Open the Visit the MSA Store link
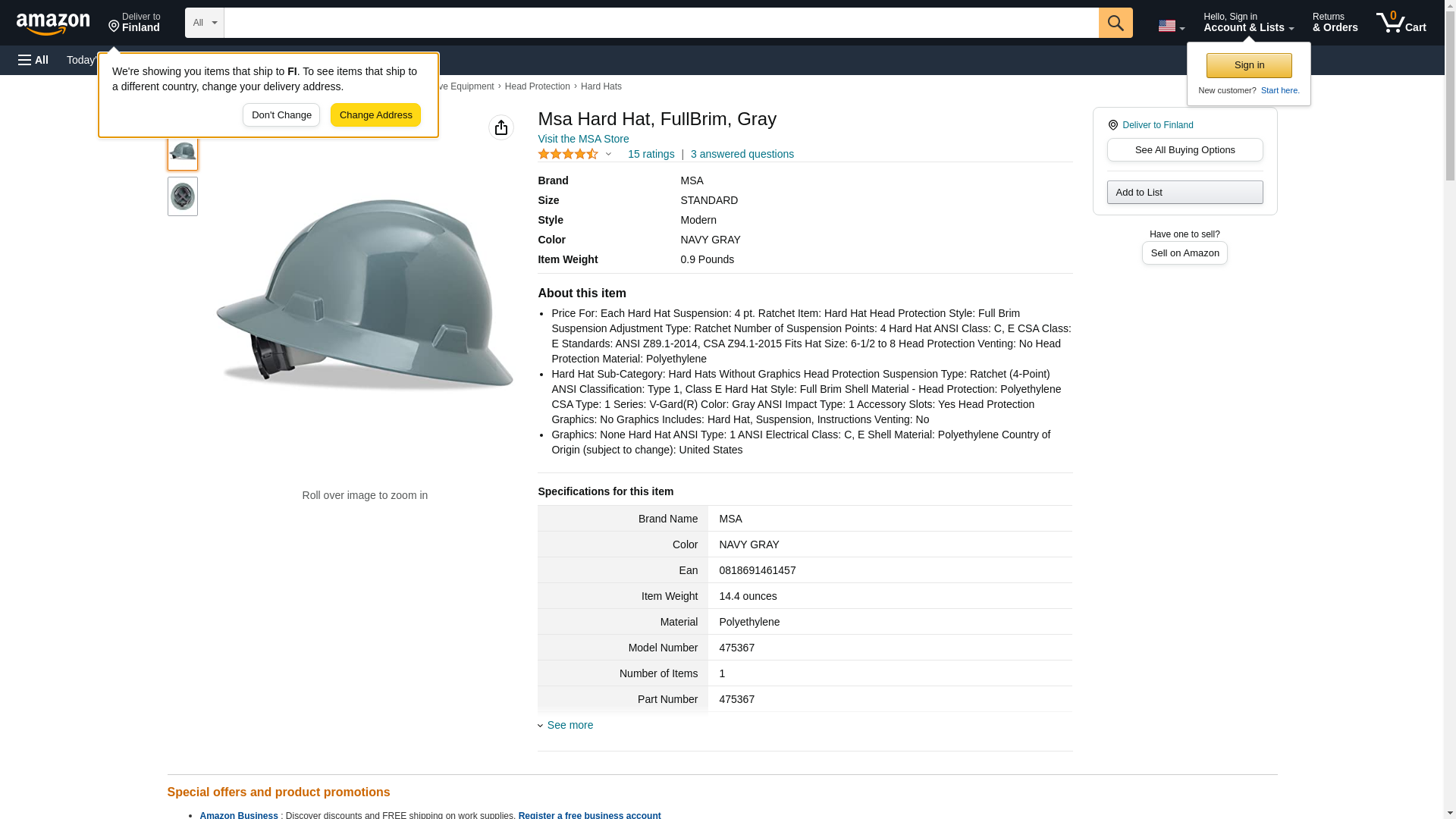Screen dimensions: 1456x819 point(582,139)
